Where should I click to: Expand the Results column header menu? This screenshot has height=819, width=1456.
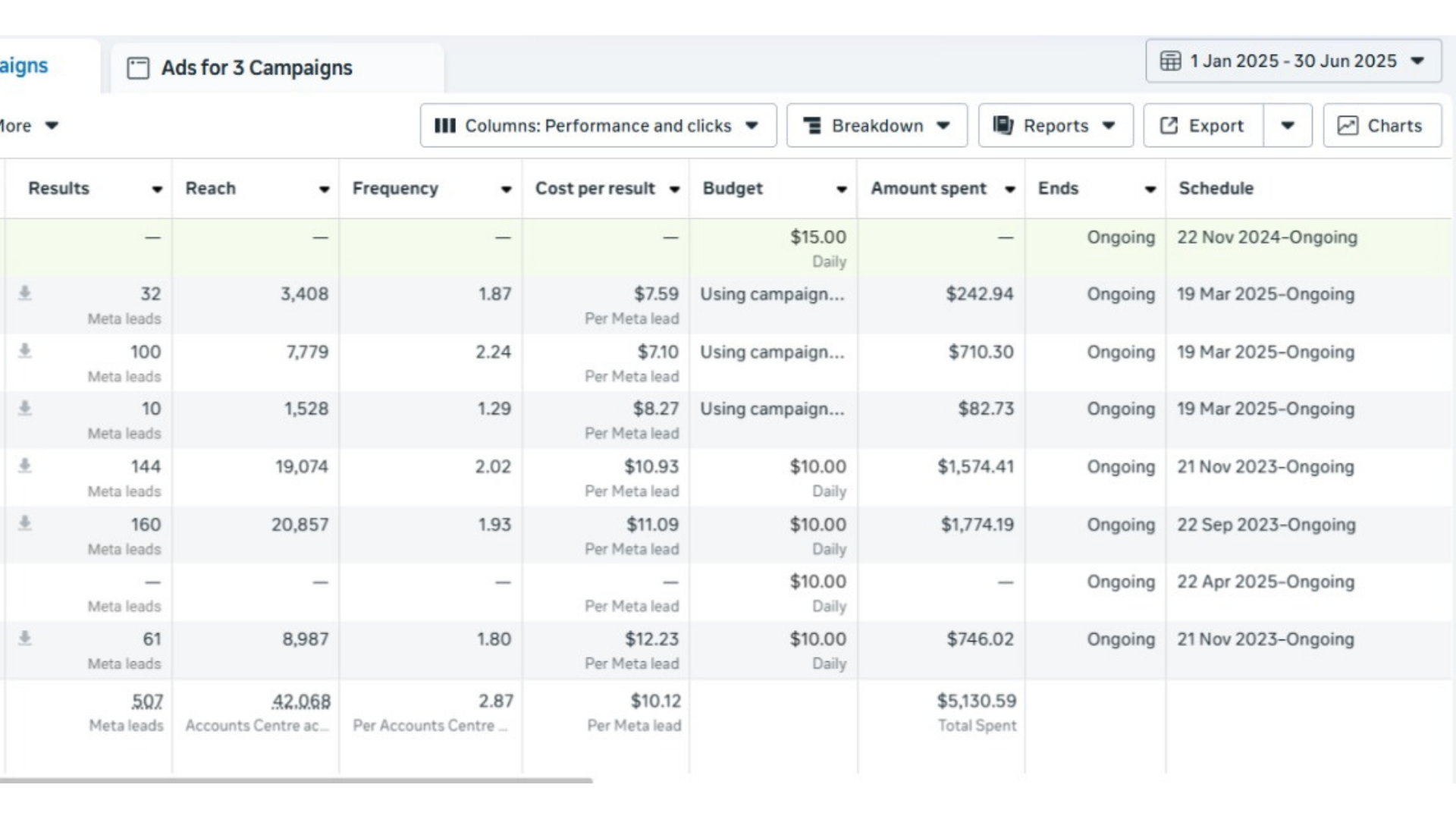point(157,190)
